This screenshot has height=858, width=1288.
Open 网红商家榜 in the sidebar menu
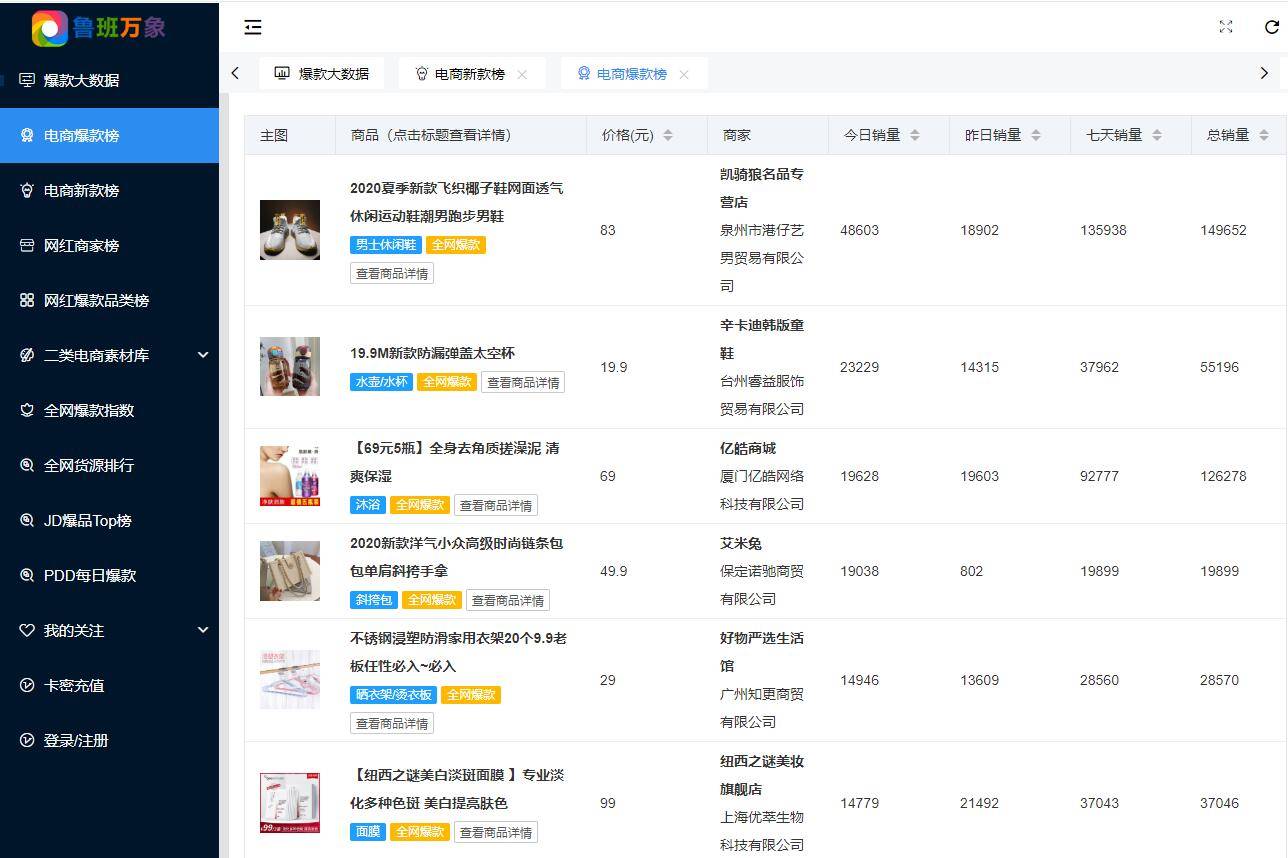pos(109,245)
